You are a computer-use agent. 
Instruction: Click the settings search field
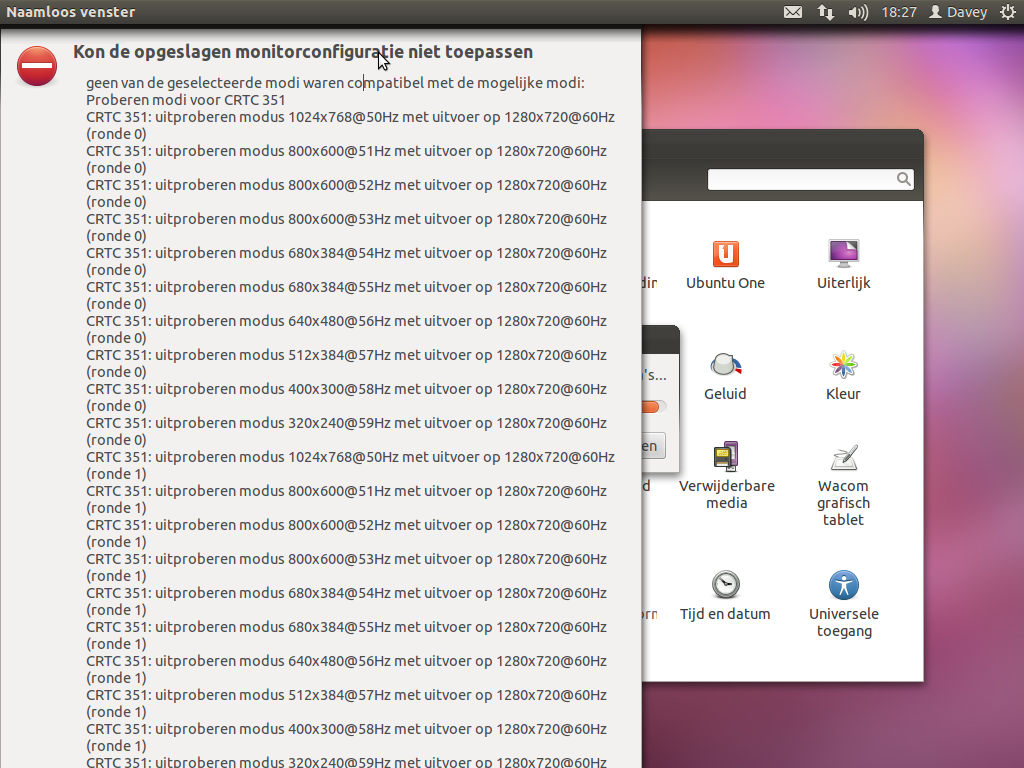tap(800, 179)
